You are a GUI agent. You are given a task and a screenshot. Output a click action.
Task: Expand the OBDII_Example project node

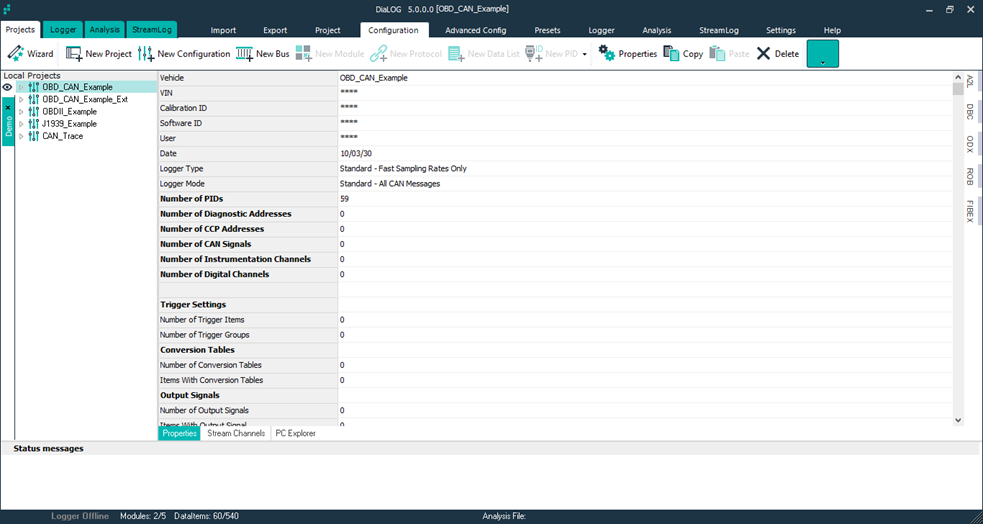pyautogui.click(x=21, y=112)
